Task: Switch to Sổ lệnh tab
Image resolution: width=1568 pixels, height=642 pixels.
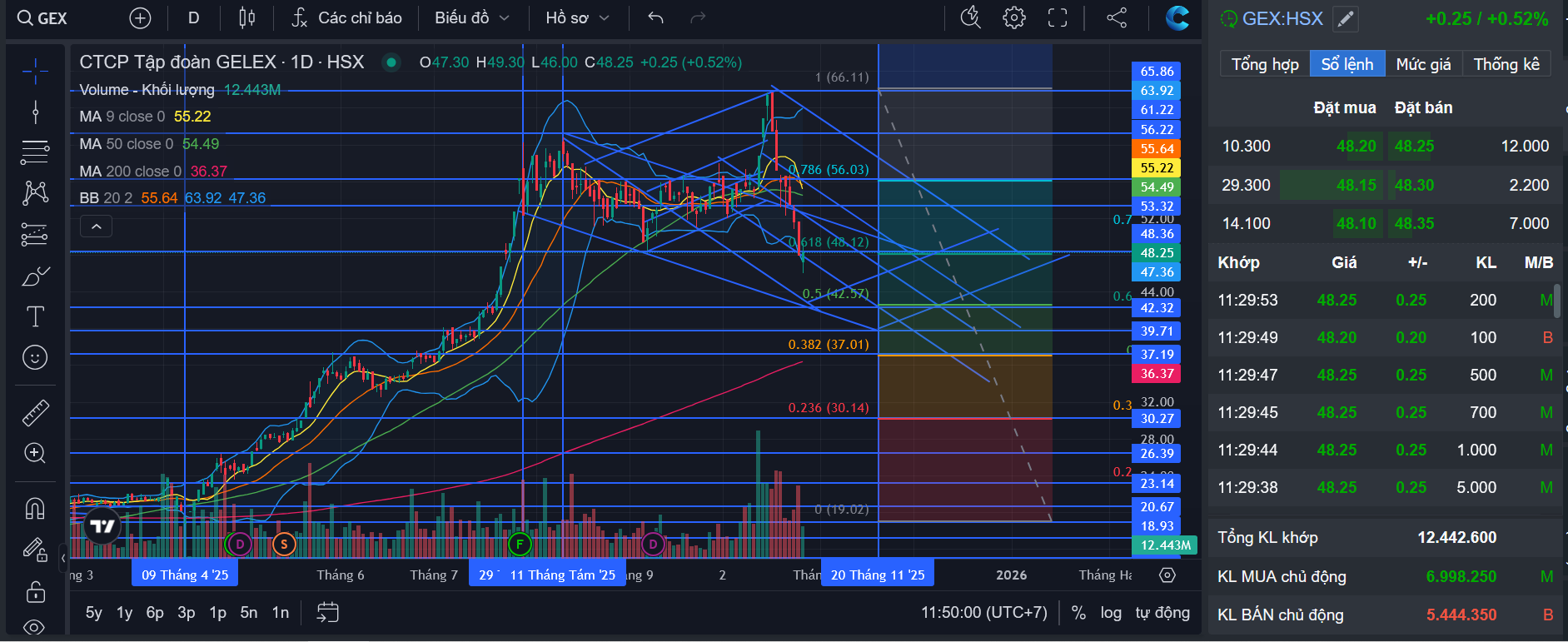Action: coord(1347,64)
